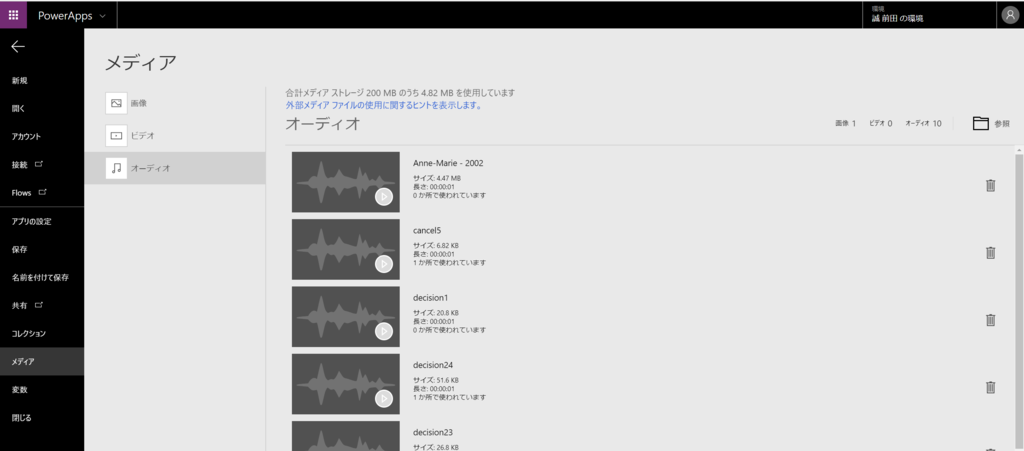This screenshot has width=1024, height=451.
Task: Go back with the left arrow
Action: tap(18, 46)
